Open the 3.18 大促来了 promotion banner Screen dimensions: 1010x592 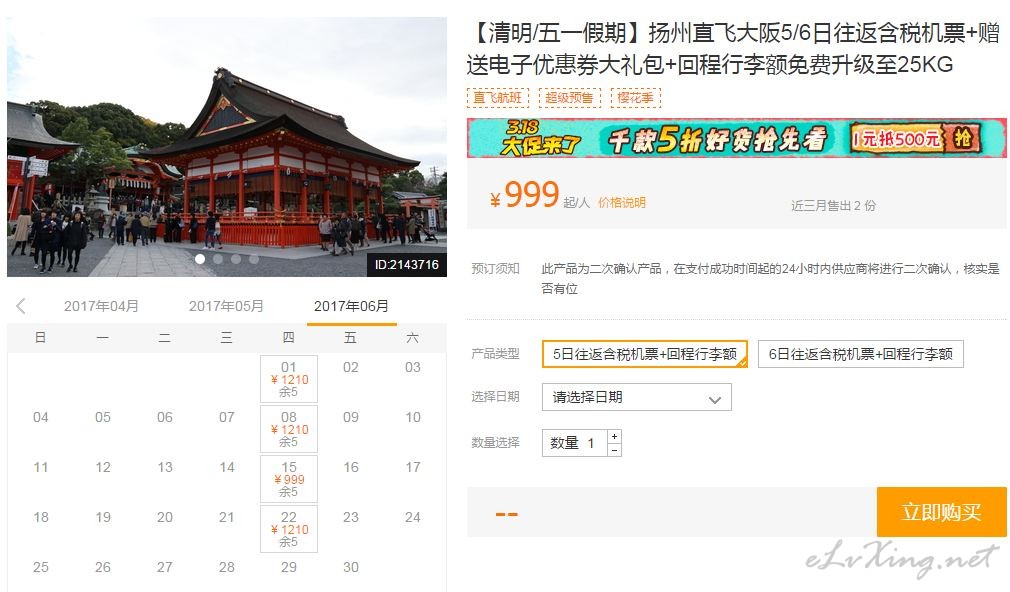tap(736, 138)
